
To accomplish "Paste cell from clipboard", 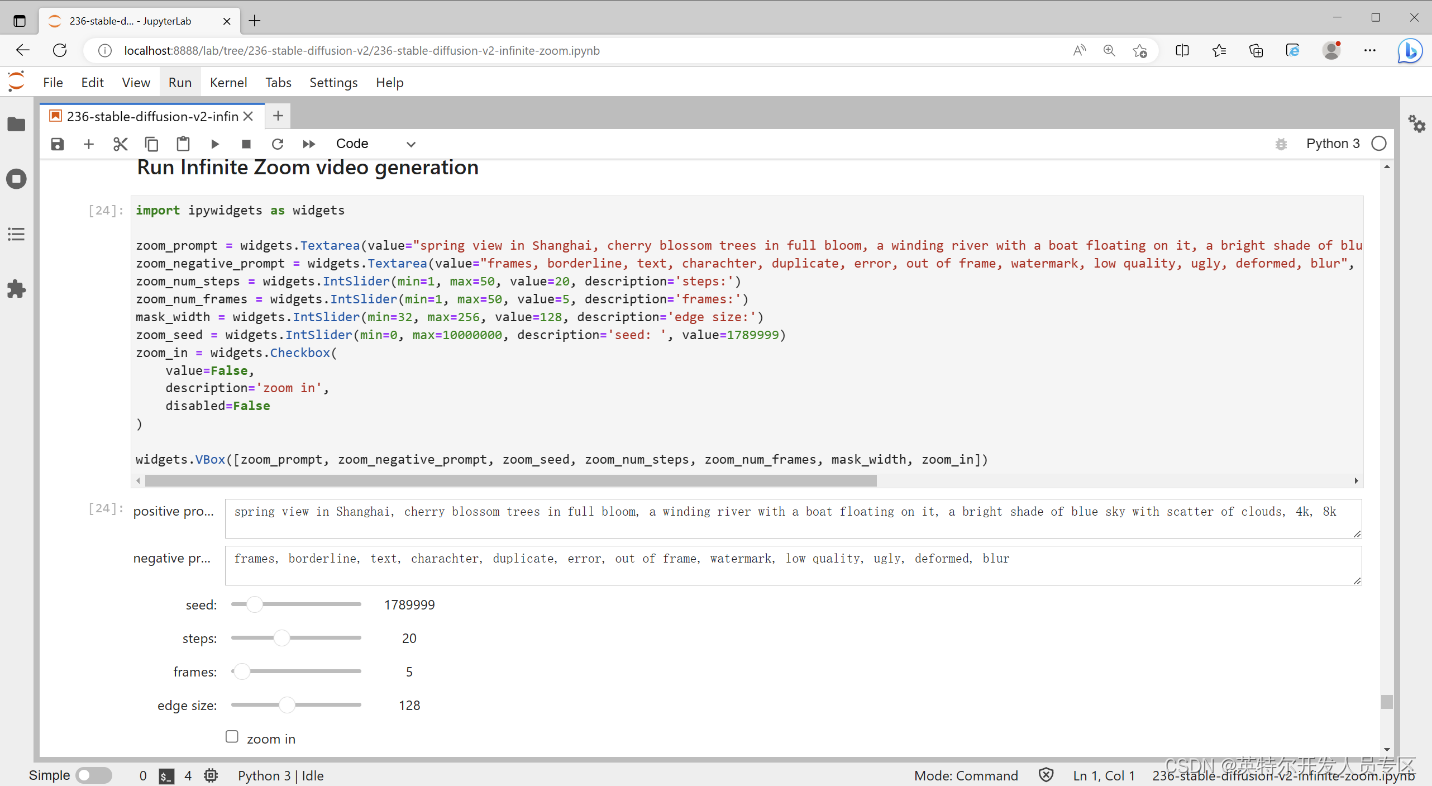I will coord(183,144).
